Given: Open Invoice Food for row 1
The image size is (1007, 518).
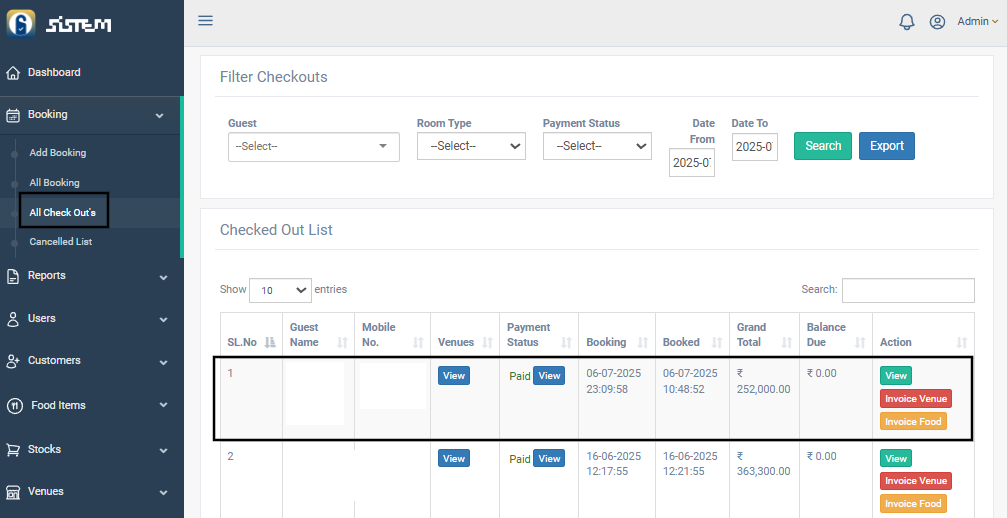Looking at the screenshot, I should [913, 422].
